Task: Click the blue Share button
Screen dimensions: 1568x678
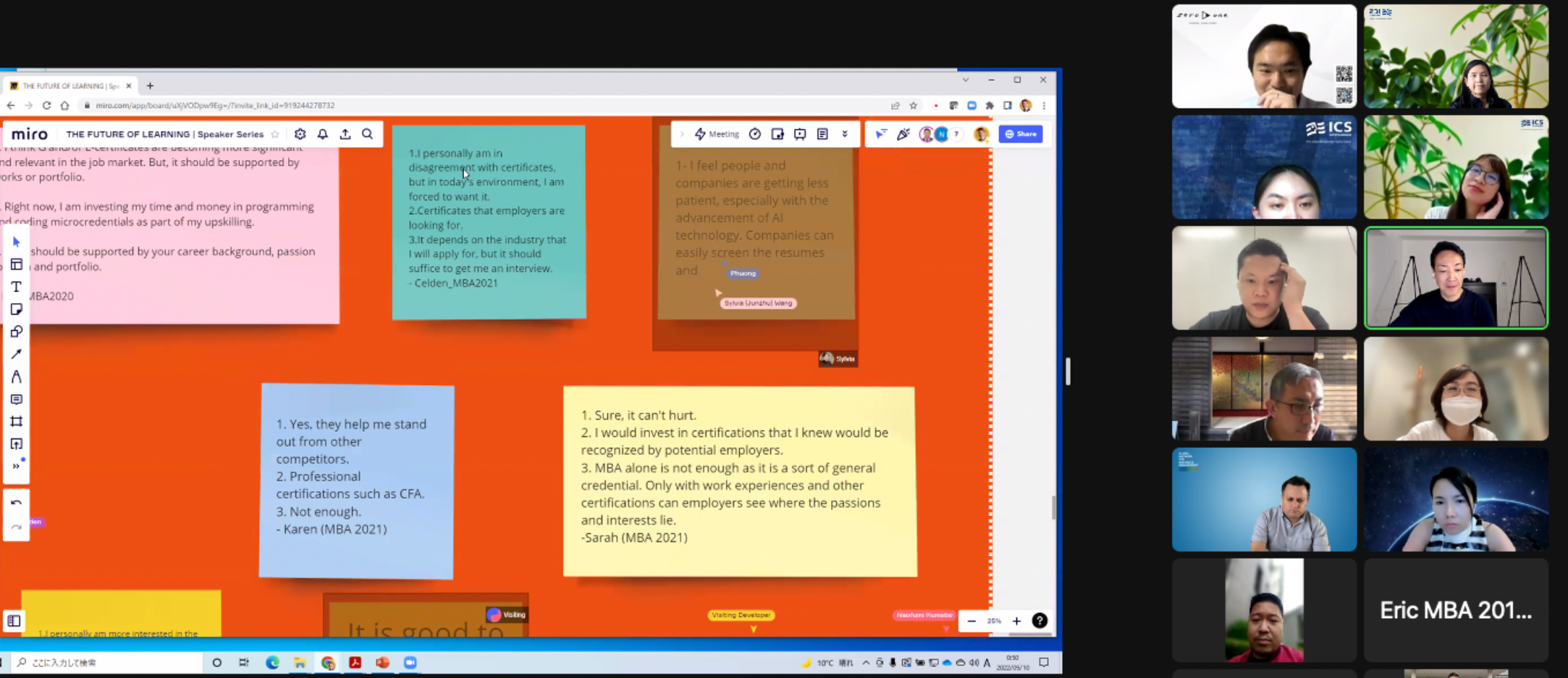Action: click(x=1021, y=134)
